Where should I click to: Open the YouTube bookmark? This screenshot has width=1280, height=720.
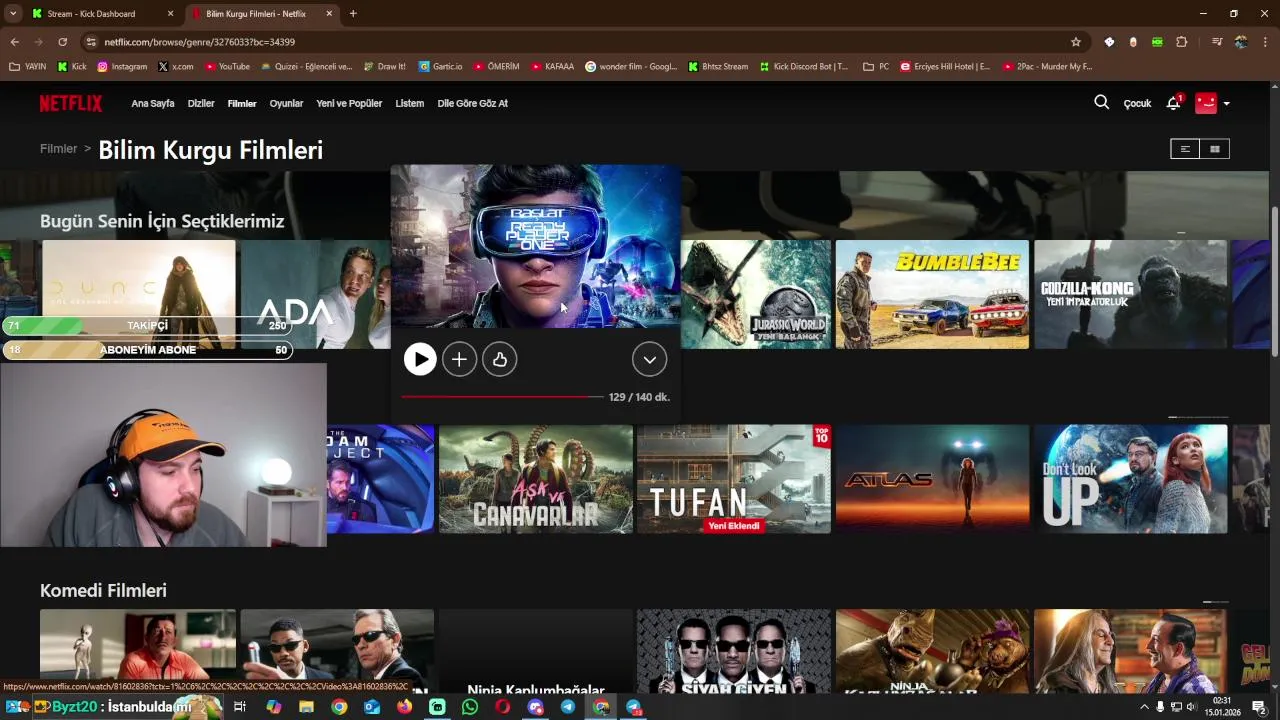click(227, 67)
